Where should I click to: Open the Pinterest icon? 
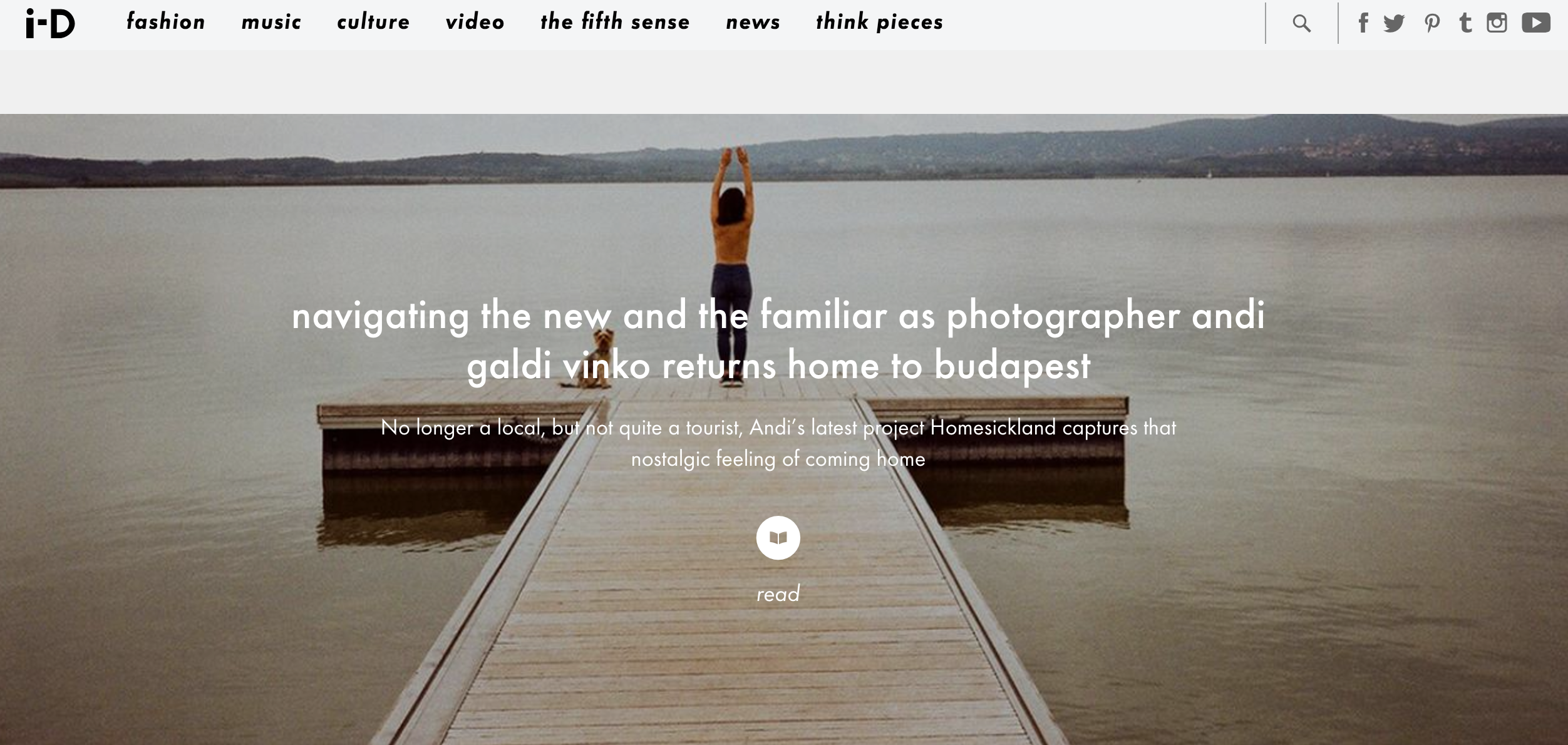[x=1431, y=24]
